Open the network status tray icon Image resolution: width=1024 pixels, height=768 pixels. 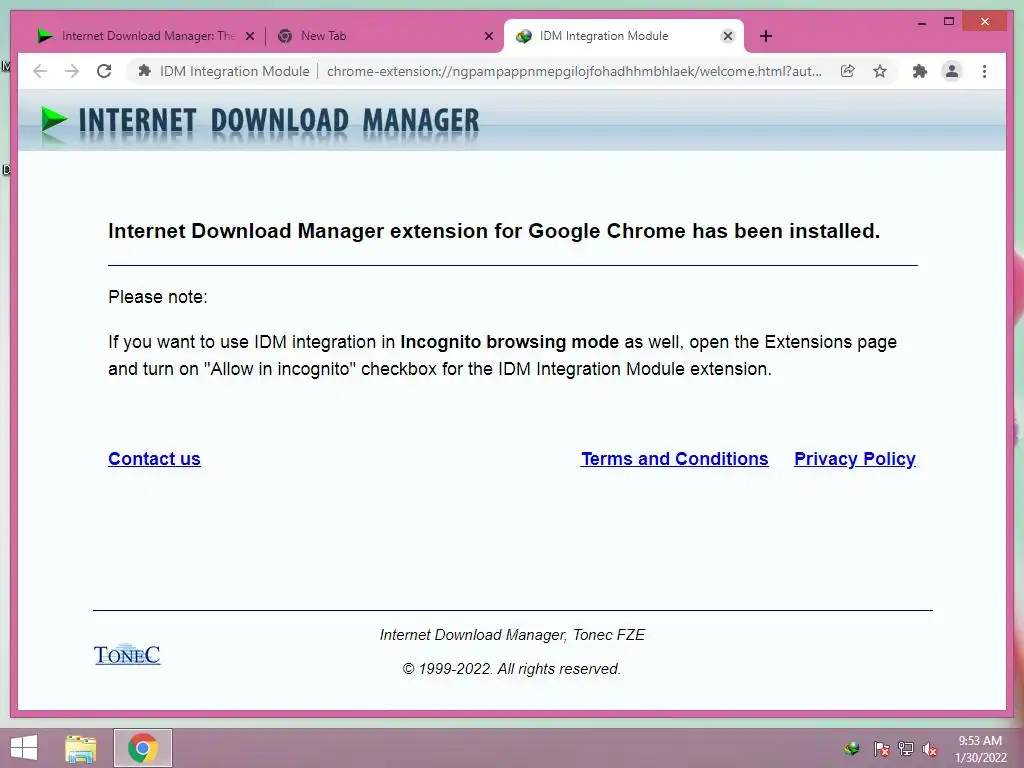[905, 748]
